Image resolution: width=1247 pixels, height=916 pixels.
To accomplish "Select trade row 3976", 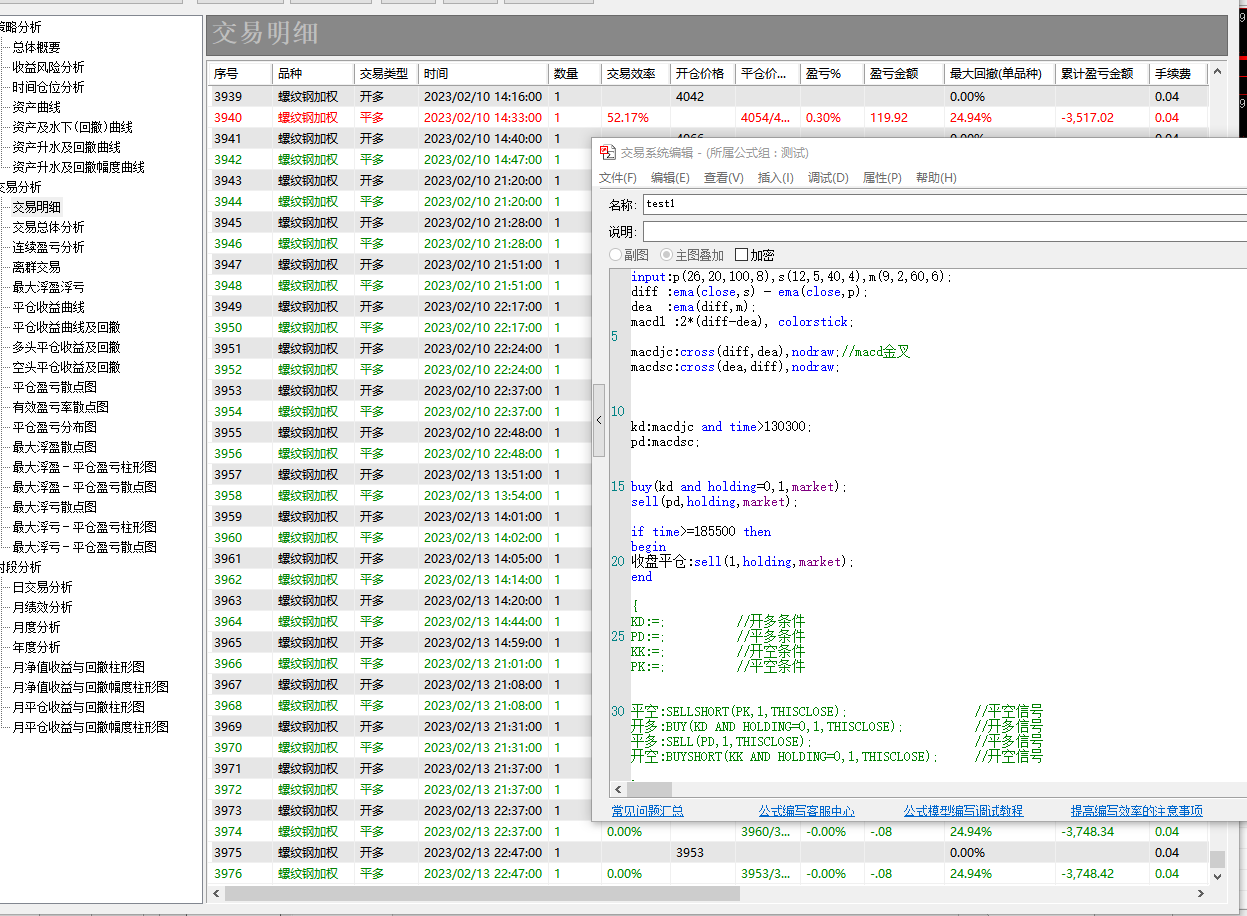I will [x=708, y=873].
